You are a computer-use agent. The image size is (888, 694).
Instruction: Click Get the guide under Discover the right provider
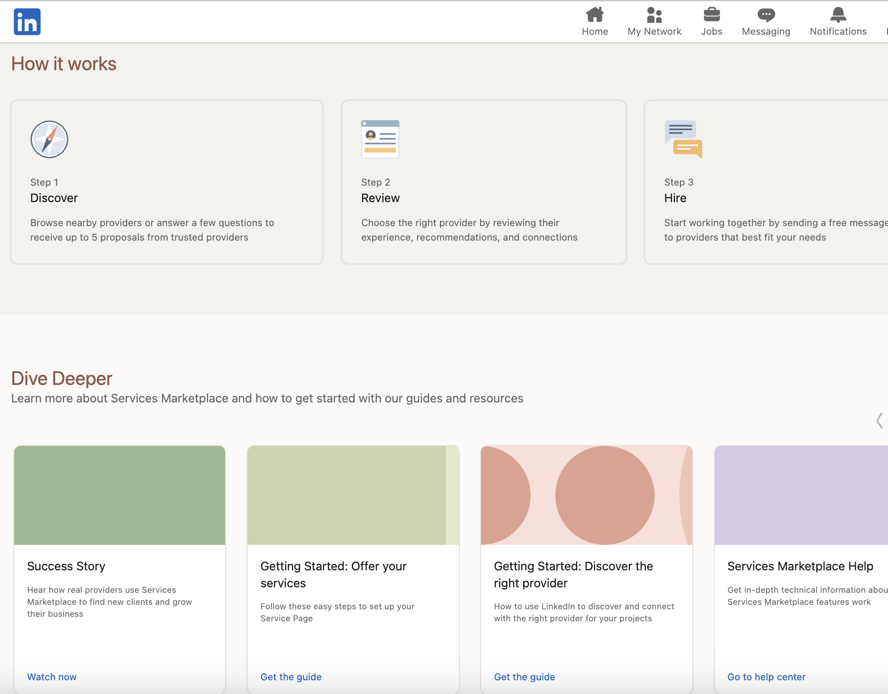tap(524, 677)
